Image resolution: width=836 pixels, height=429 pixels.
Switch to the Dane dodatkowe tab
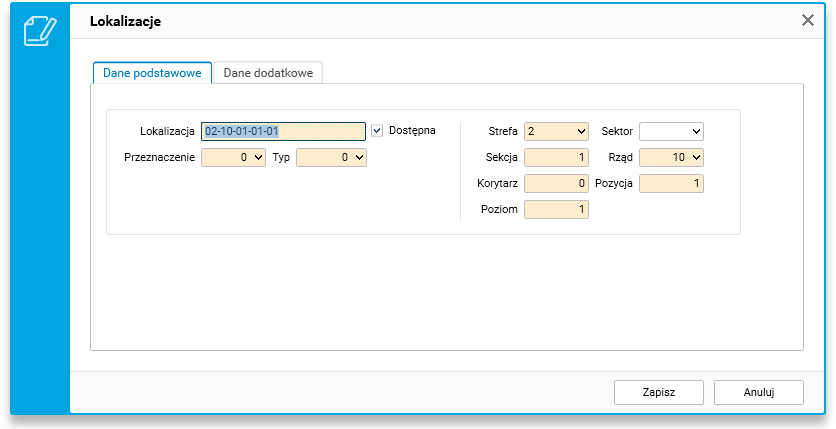coord(267,73)
